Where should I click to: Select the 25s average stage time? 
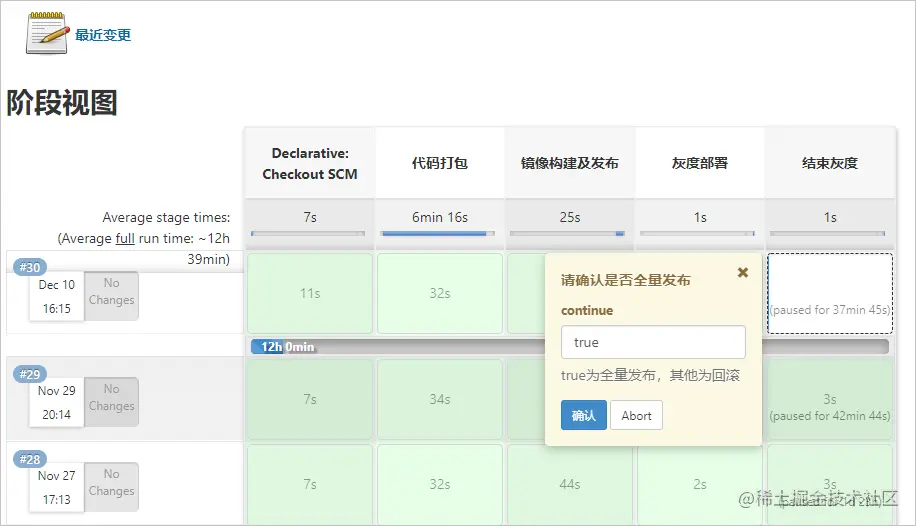(570, 217)
